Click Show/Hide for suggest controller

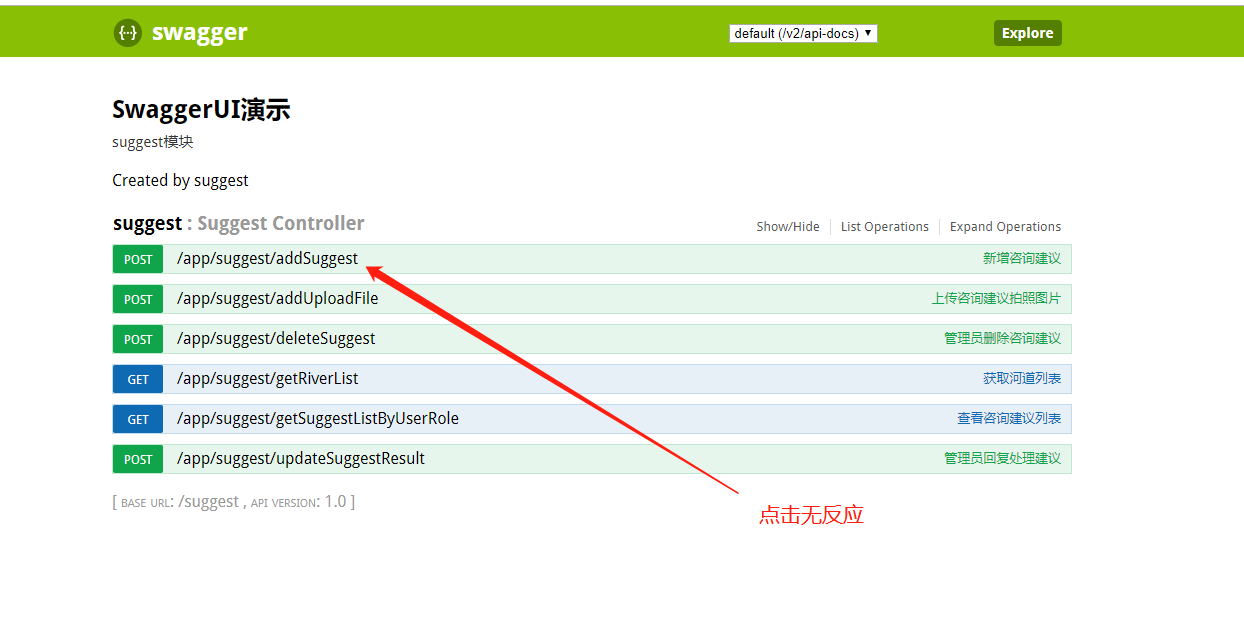788,226
